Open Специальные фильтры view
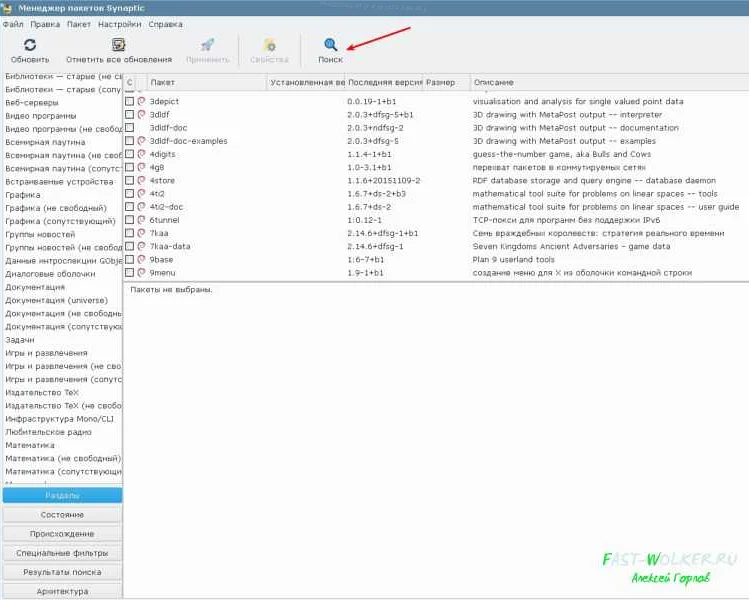This screenshot has height=600, width=749. tap(63, 553)
